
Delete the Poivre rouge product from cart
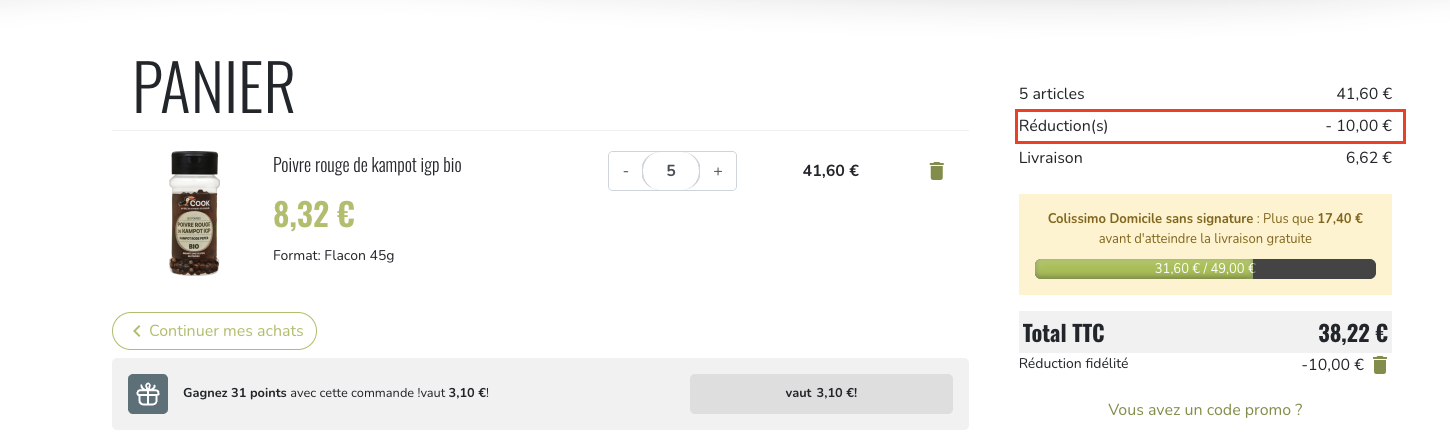click(936, 171)
